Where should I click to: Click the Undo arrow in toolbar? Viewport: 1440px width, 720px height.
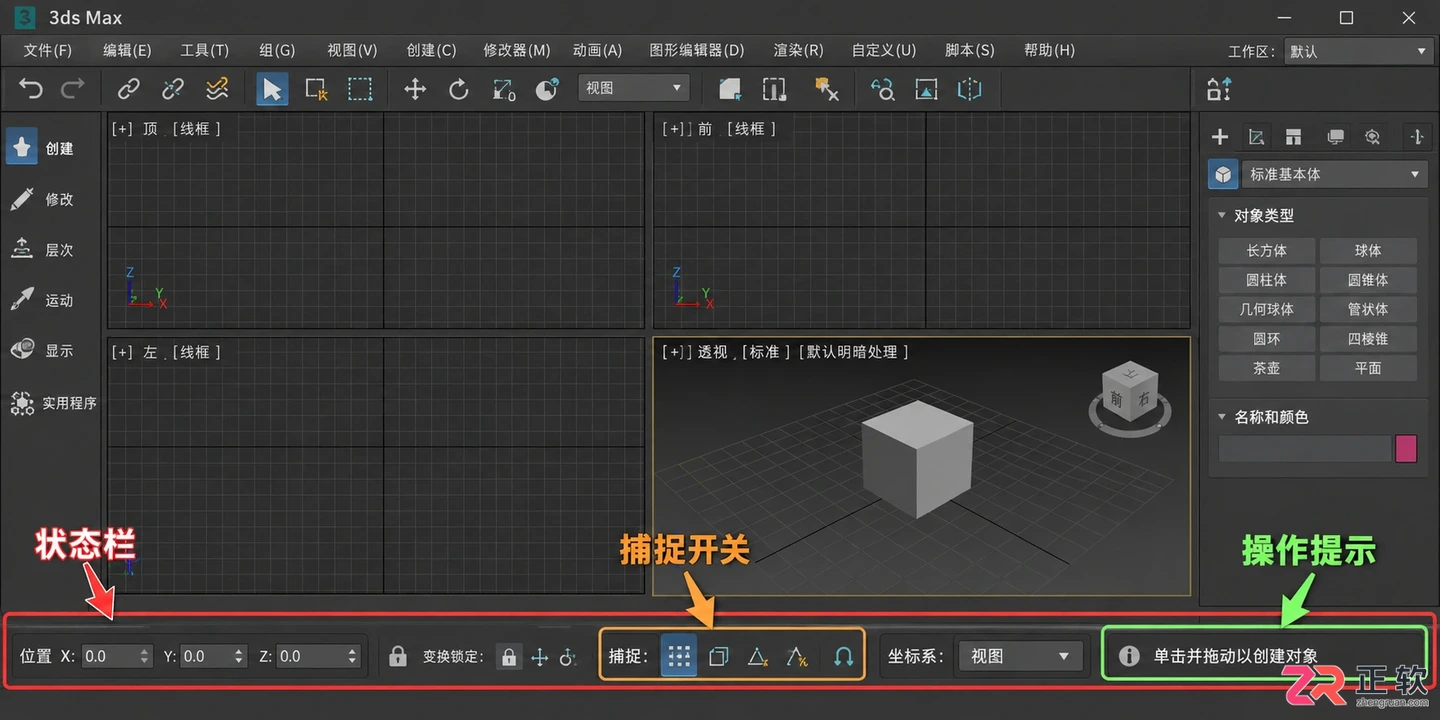click(31, 89)
